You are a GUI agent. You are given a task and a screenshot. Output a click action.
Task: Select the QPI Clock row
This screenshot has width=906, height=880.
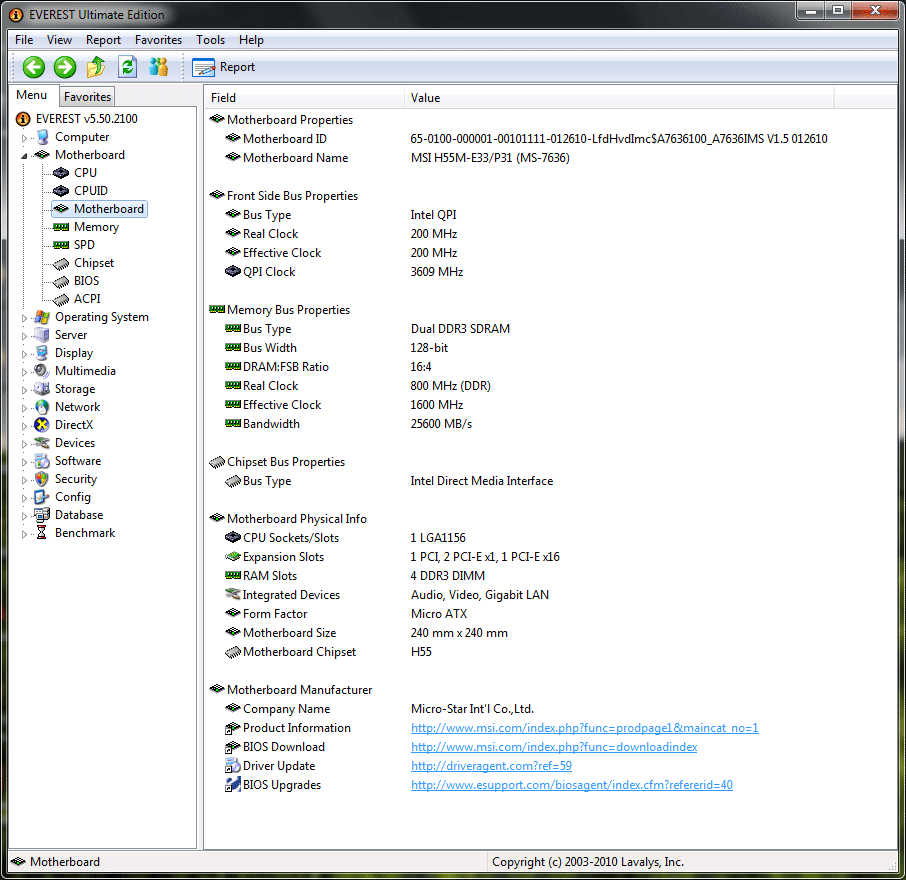344,272
